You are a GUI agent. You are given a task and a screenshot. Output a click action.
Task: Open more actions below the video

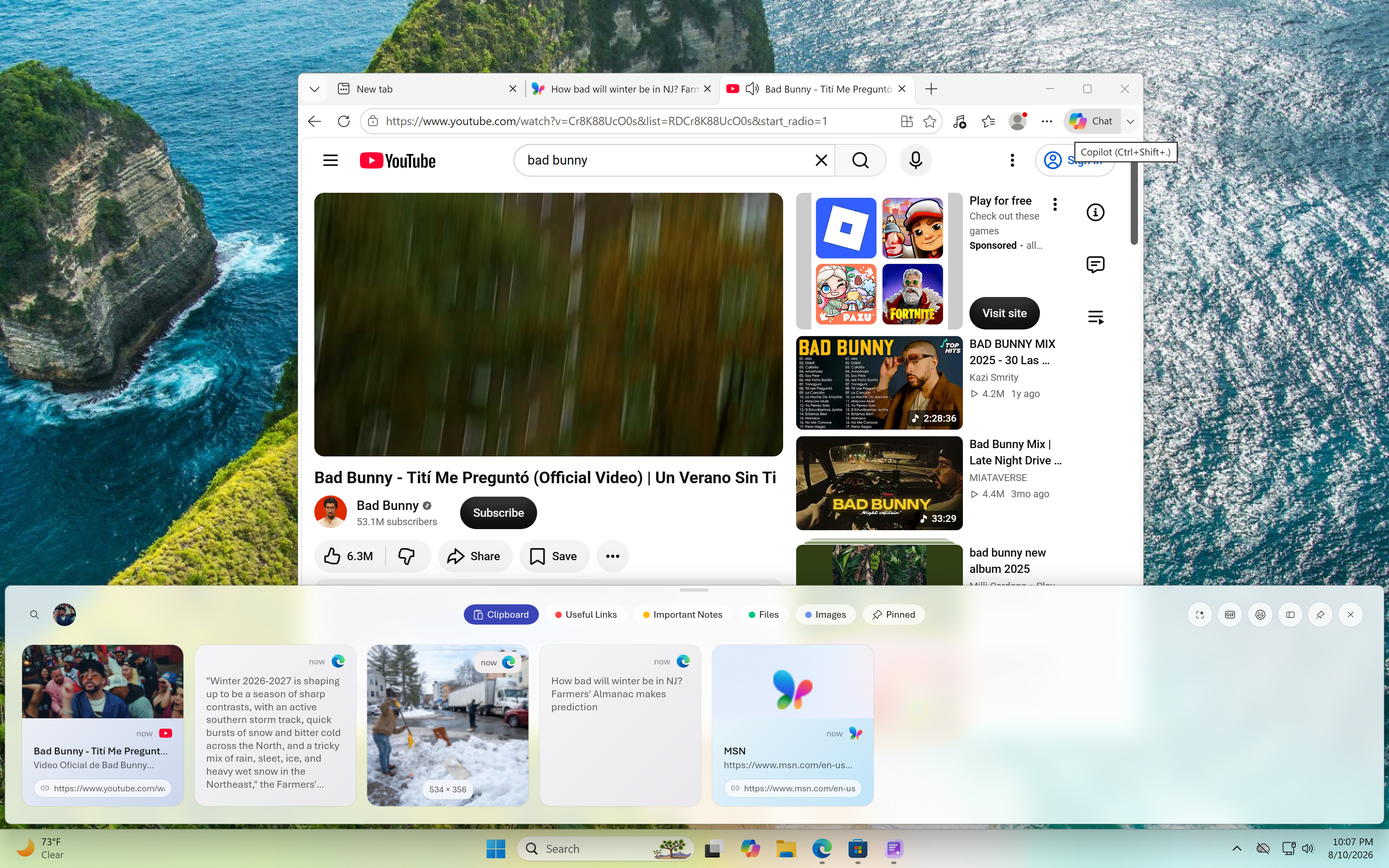pyautogui.click(x=612, y=556)
